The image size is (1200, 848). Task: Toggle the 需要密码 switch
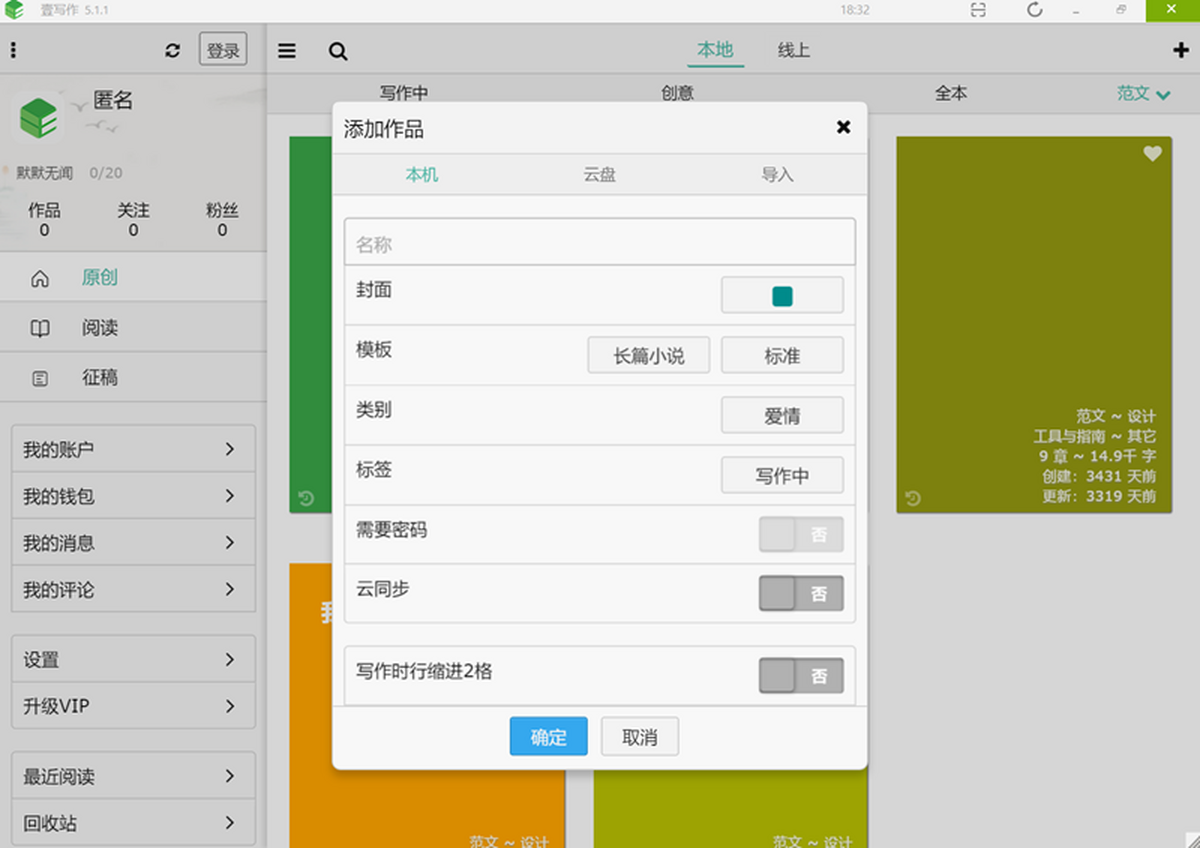click(801, 535)
